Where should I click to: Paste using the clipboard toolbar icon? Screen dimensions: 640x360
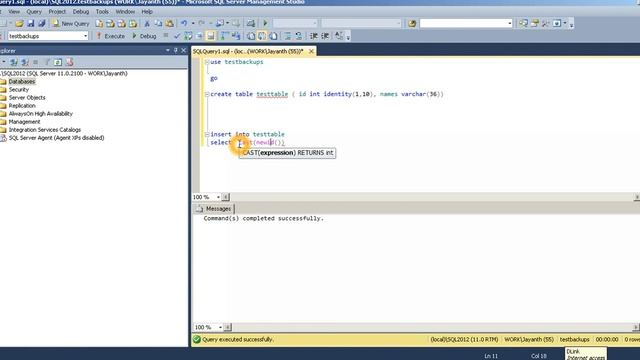(x=169, y=24)
